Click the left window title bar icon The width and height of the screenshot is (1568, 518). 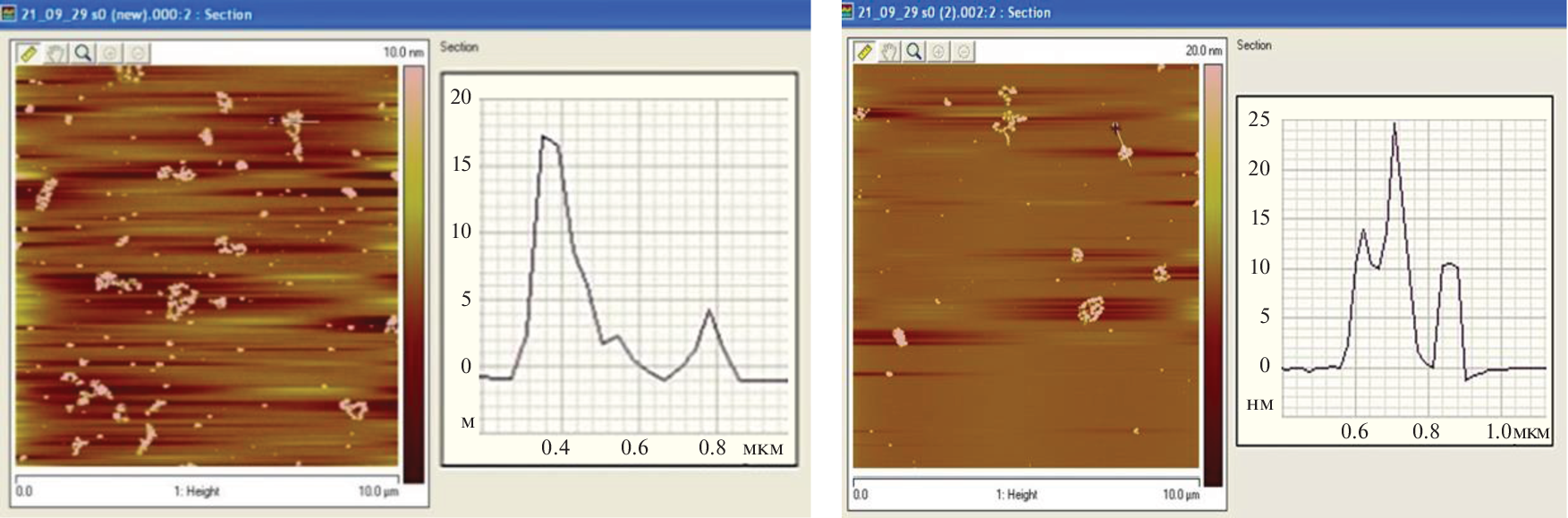tap(9, 14)
